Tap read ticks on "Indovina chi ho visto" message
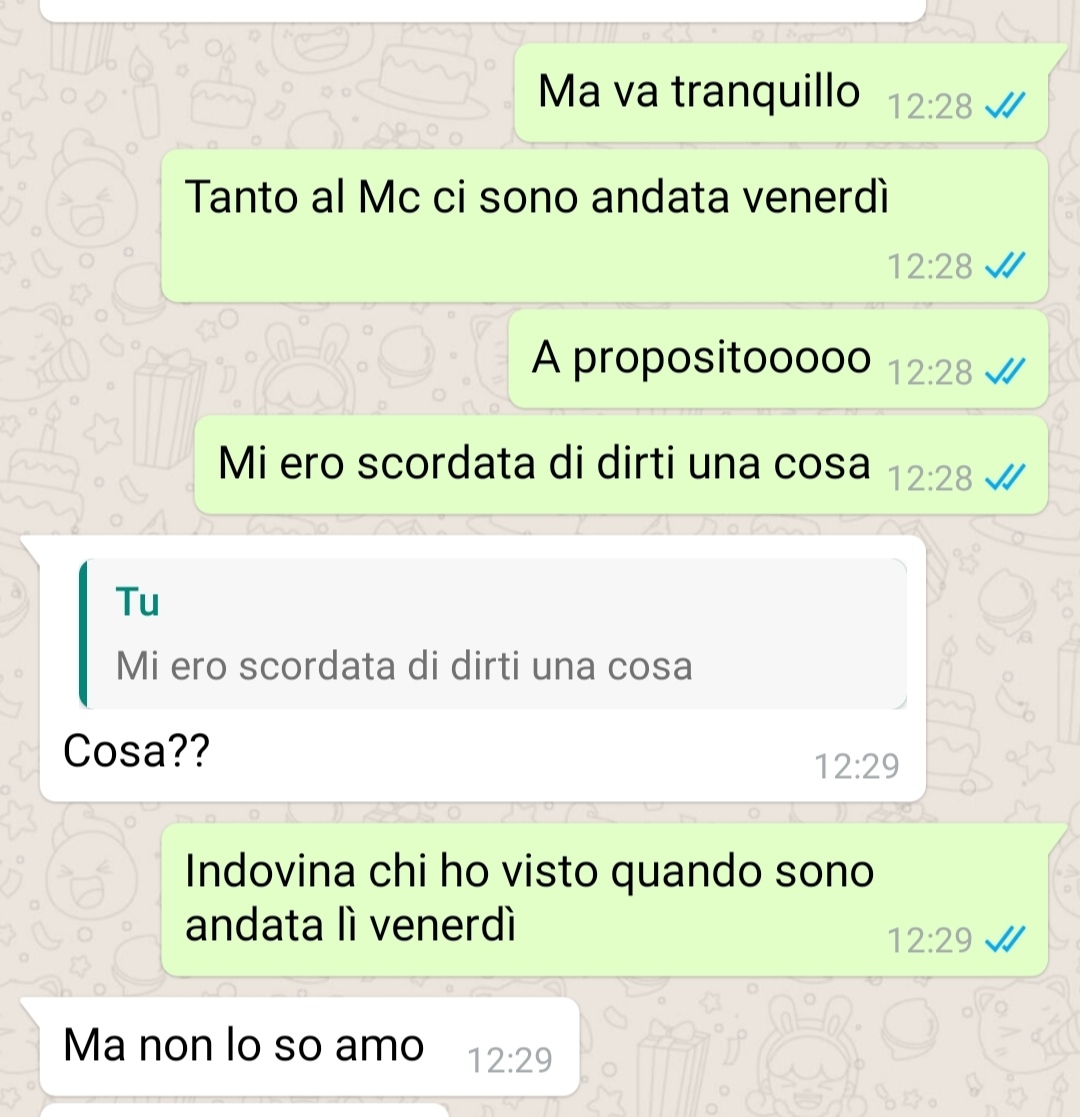 point(1004,940)
